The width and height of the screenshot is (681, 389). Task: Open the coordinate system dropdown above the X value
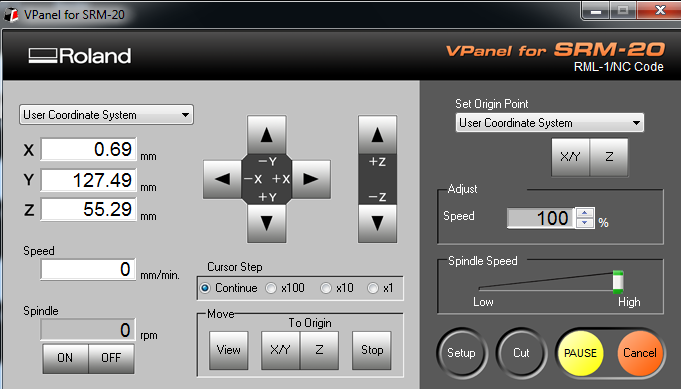point(106,115)
